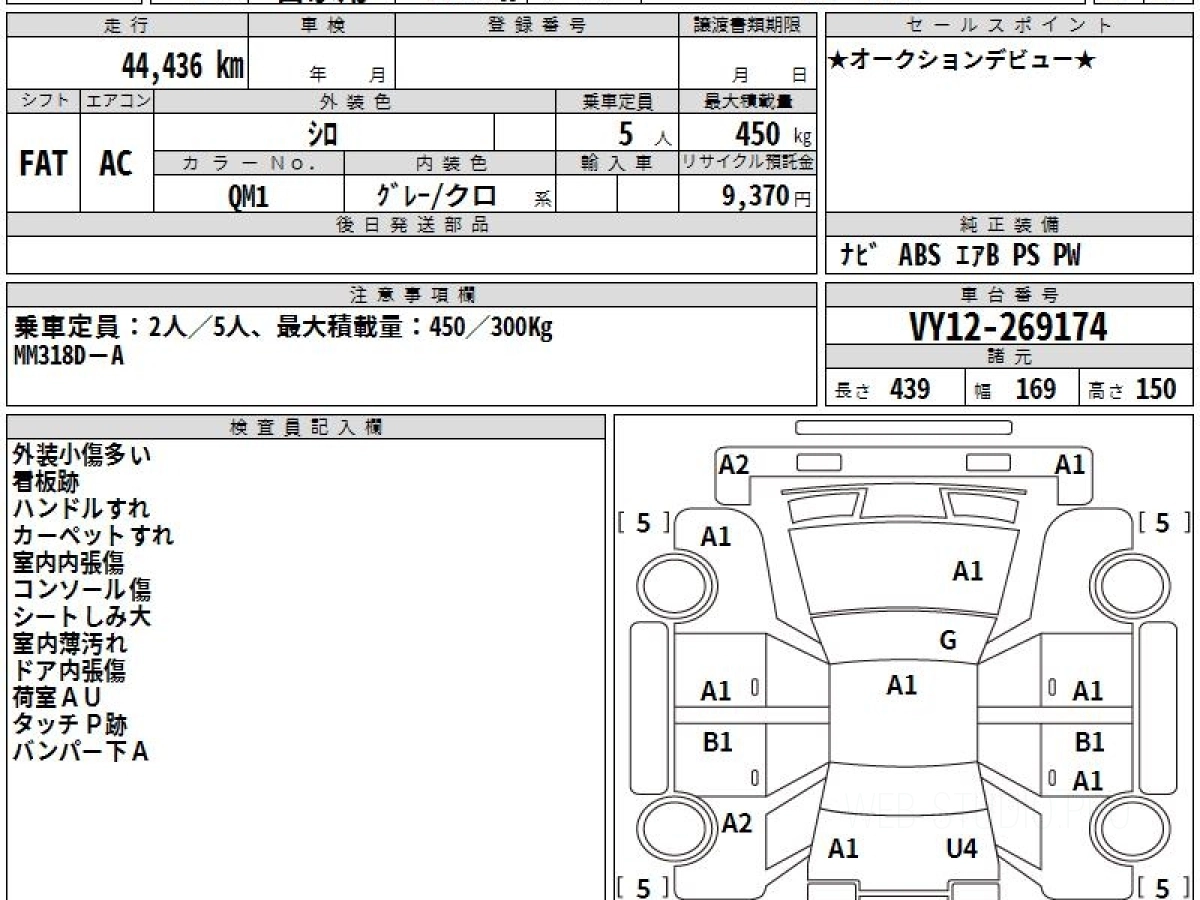The image size is (1200, 900).
Task: Select the 長さ 439 dimension
Action: tap(883, 389)
